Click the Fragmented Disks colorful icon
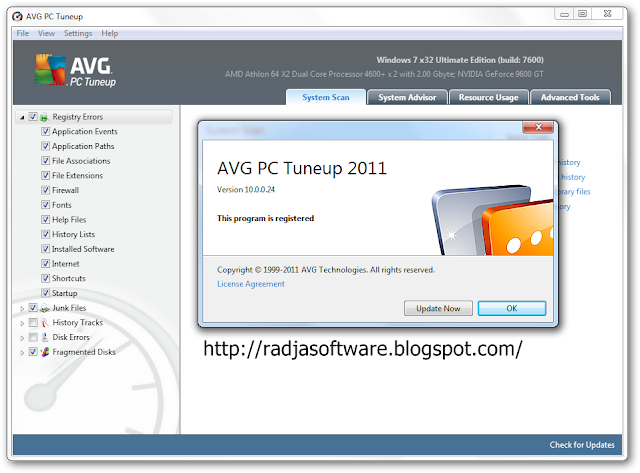 (x=44, y=352)
